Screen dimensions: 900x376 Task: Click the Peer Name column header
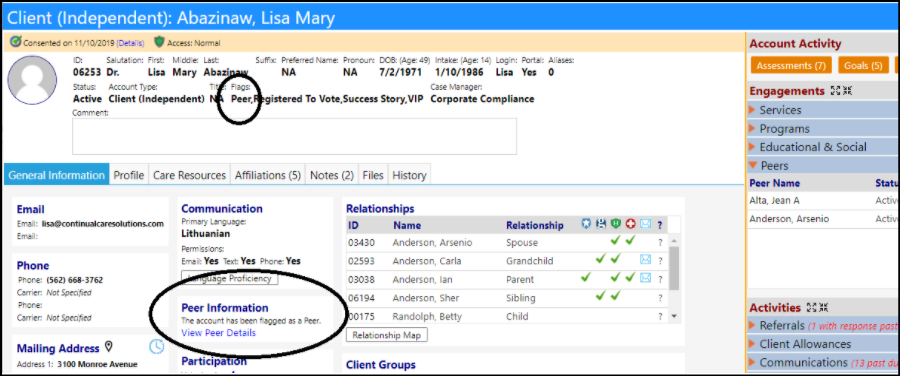[x=774, y=184]
